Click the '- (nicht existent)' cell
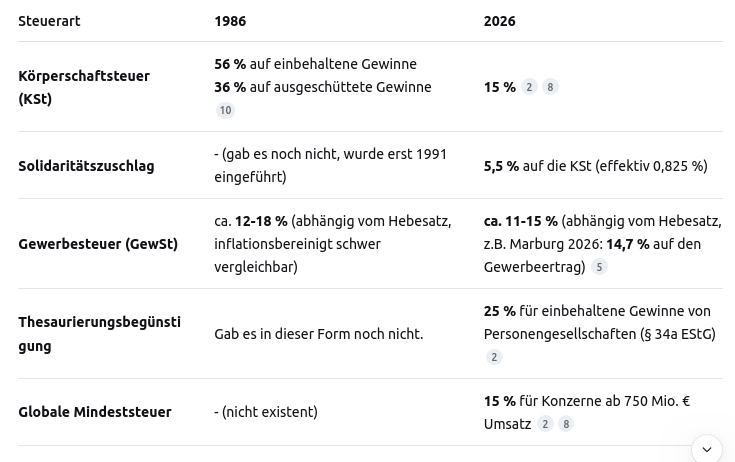735x462 pixels. (x=266, y=412)
